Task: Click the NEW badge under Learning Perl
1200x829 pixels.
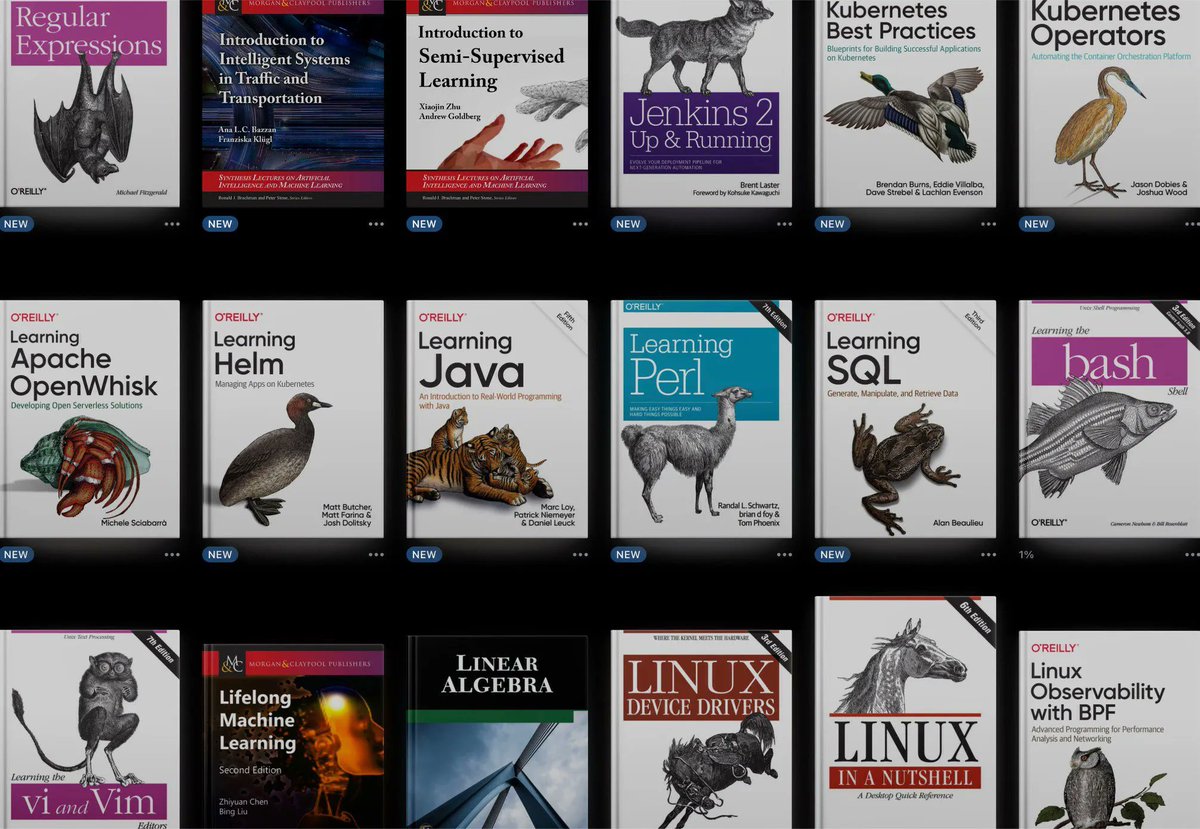Action: (x=628, y=554)
